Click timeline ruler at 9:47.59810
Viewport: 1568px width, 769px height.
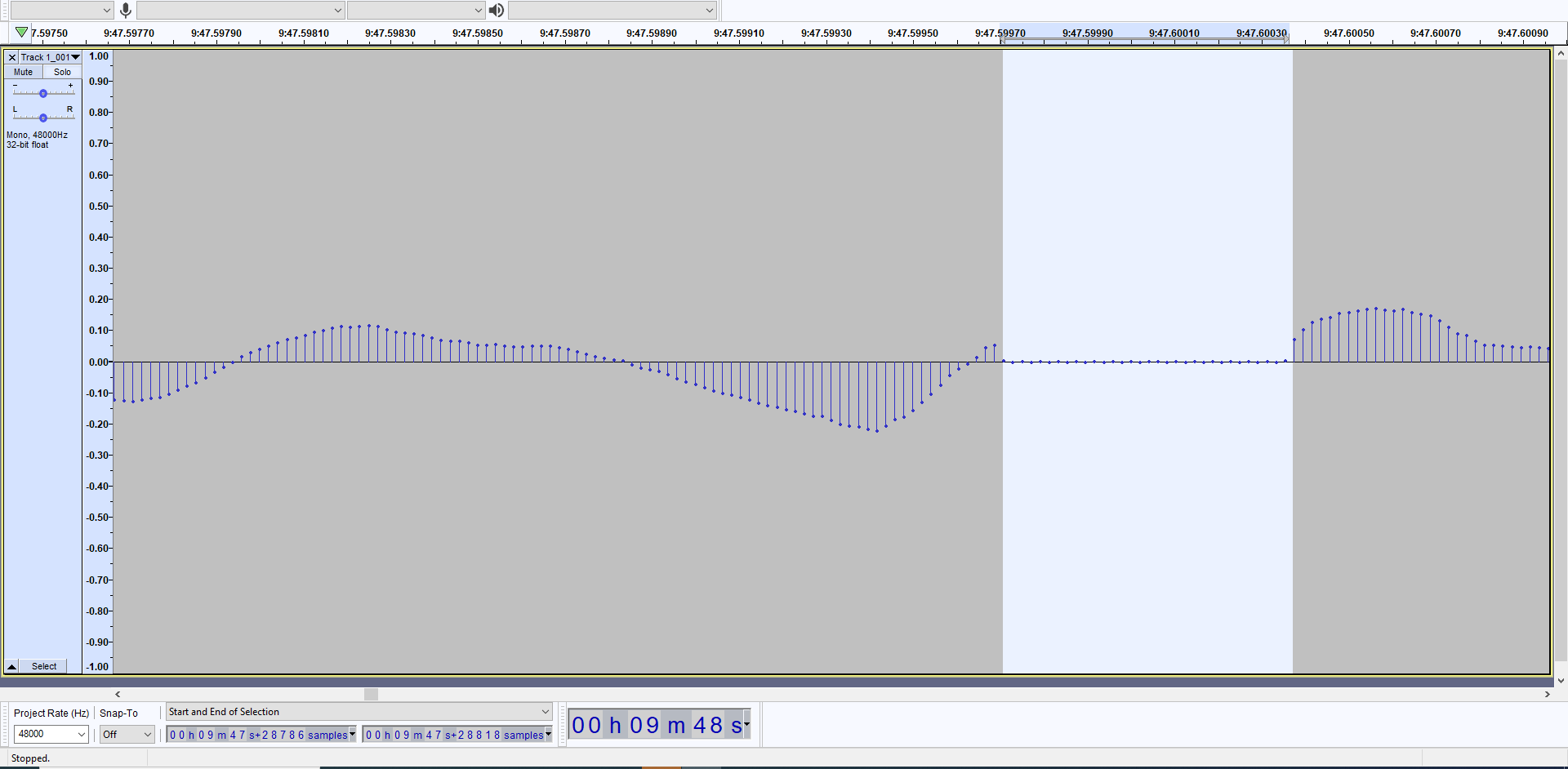tap(304, 33)
